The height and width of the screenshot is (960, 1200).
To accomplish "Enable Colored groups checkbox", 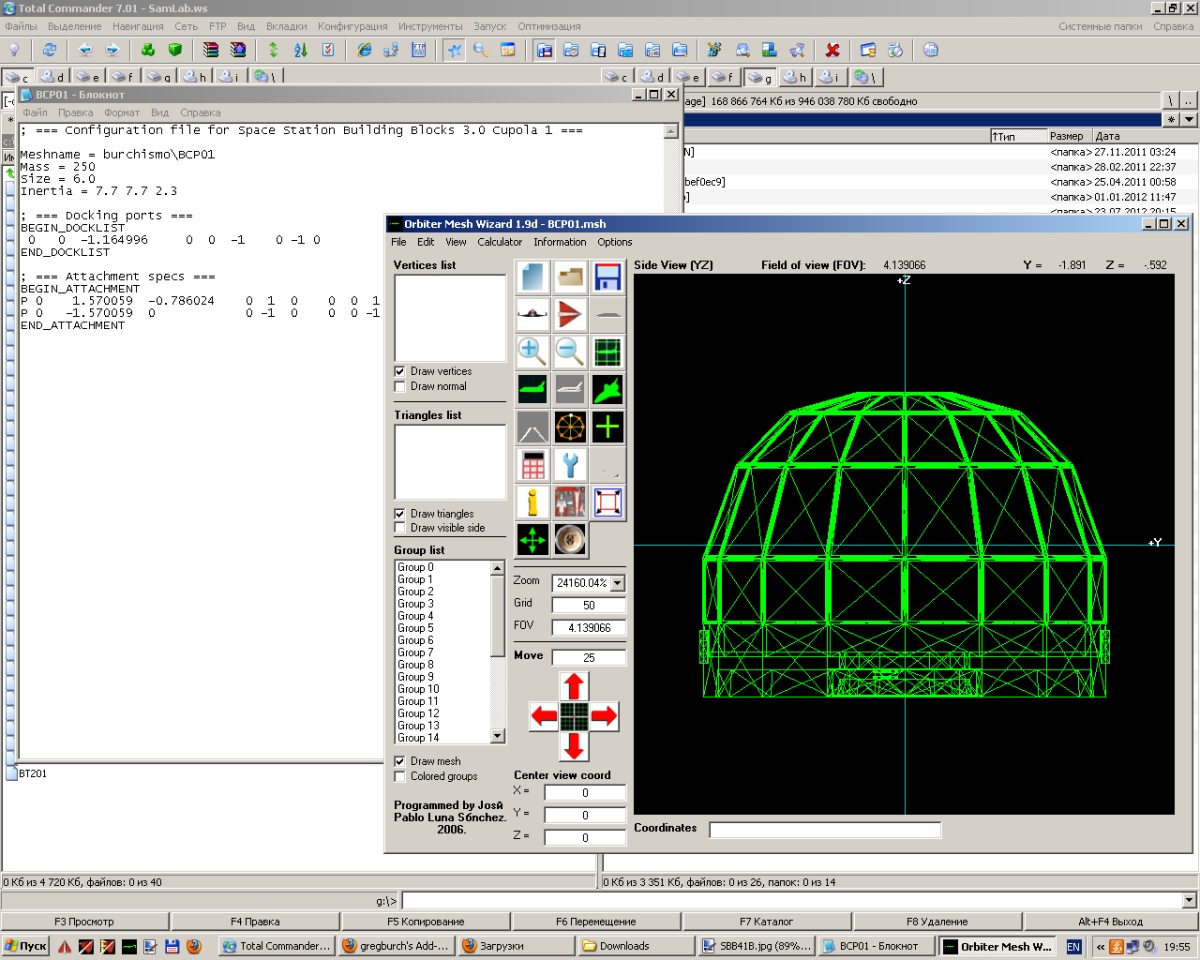I will (x=400, y=776).
